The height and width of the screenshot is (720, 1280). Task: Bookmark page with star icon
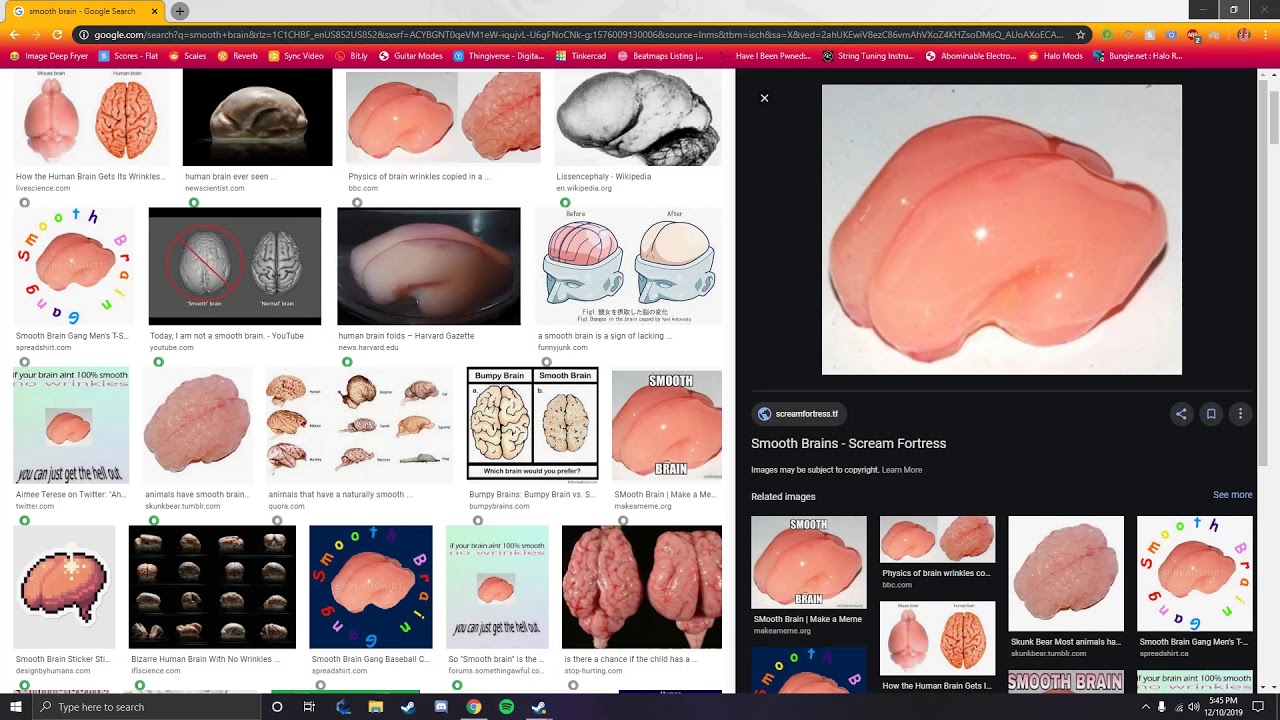coord(1081,34)
